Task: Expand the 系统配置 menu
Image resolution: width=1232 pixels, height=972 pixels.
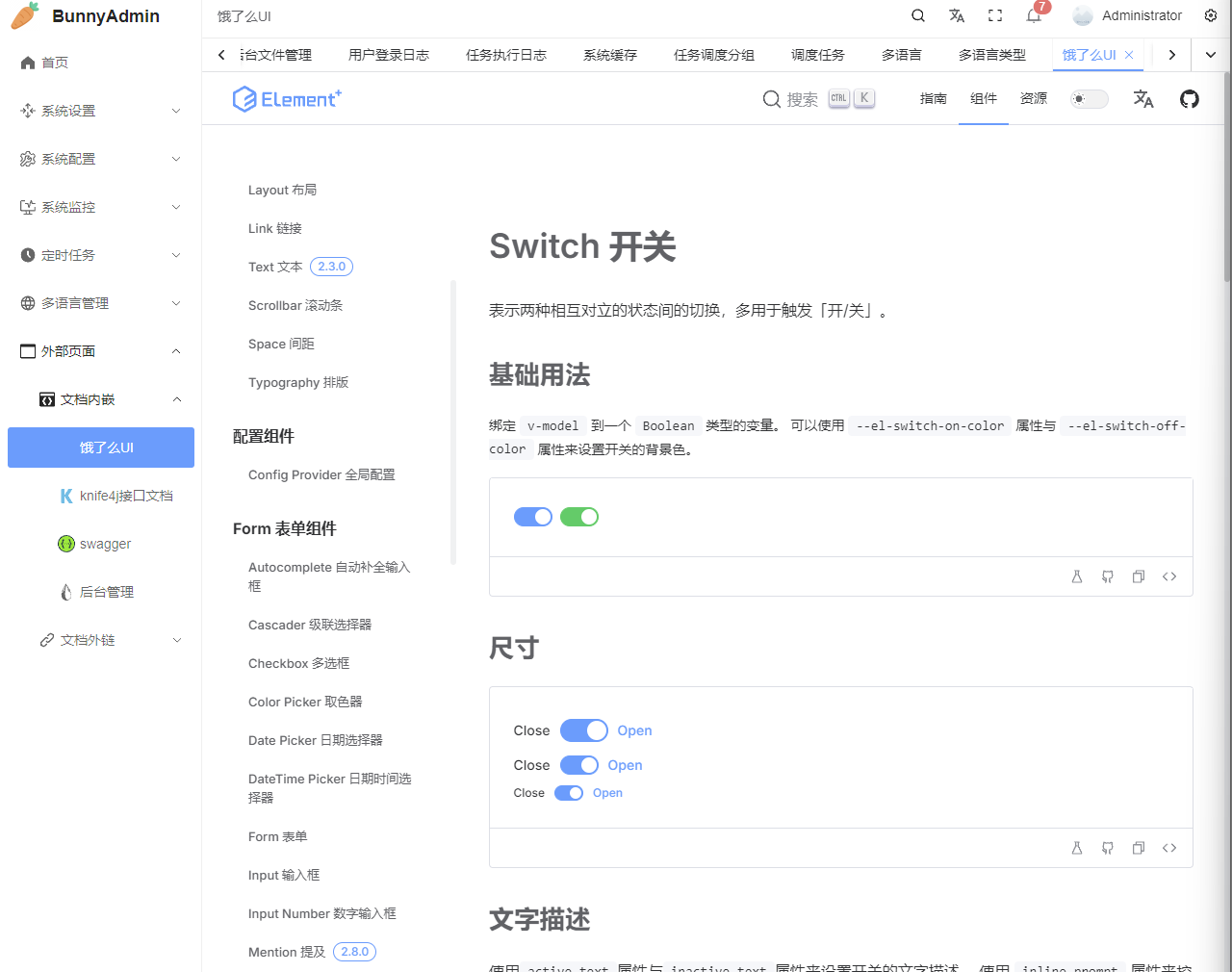Action: click(101, 159)
